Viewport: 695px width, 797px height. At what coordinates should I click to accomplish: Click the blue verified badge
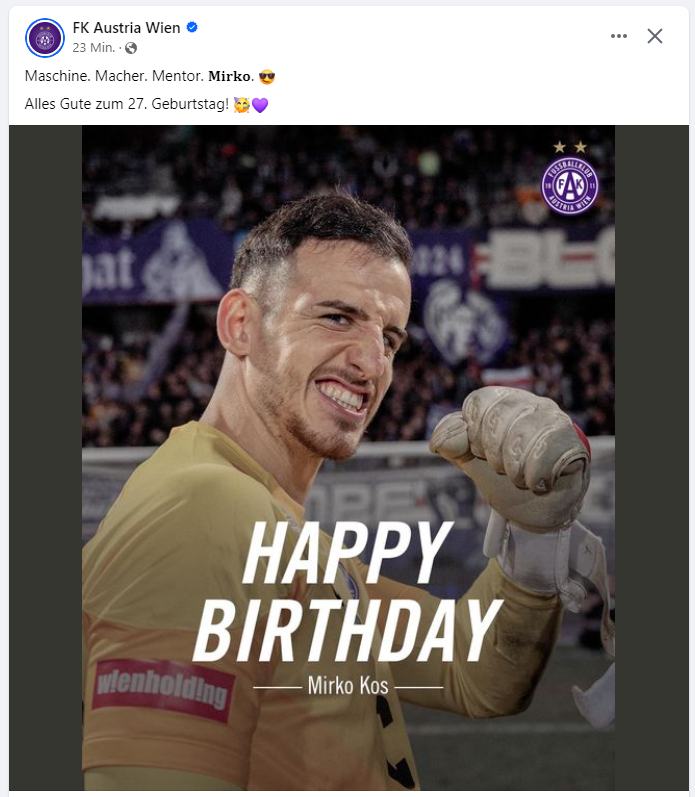point(192,27)
